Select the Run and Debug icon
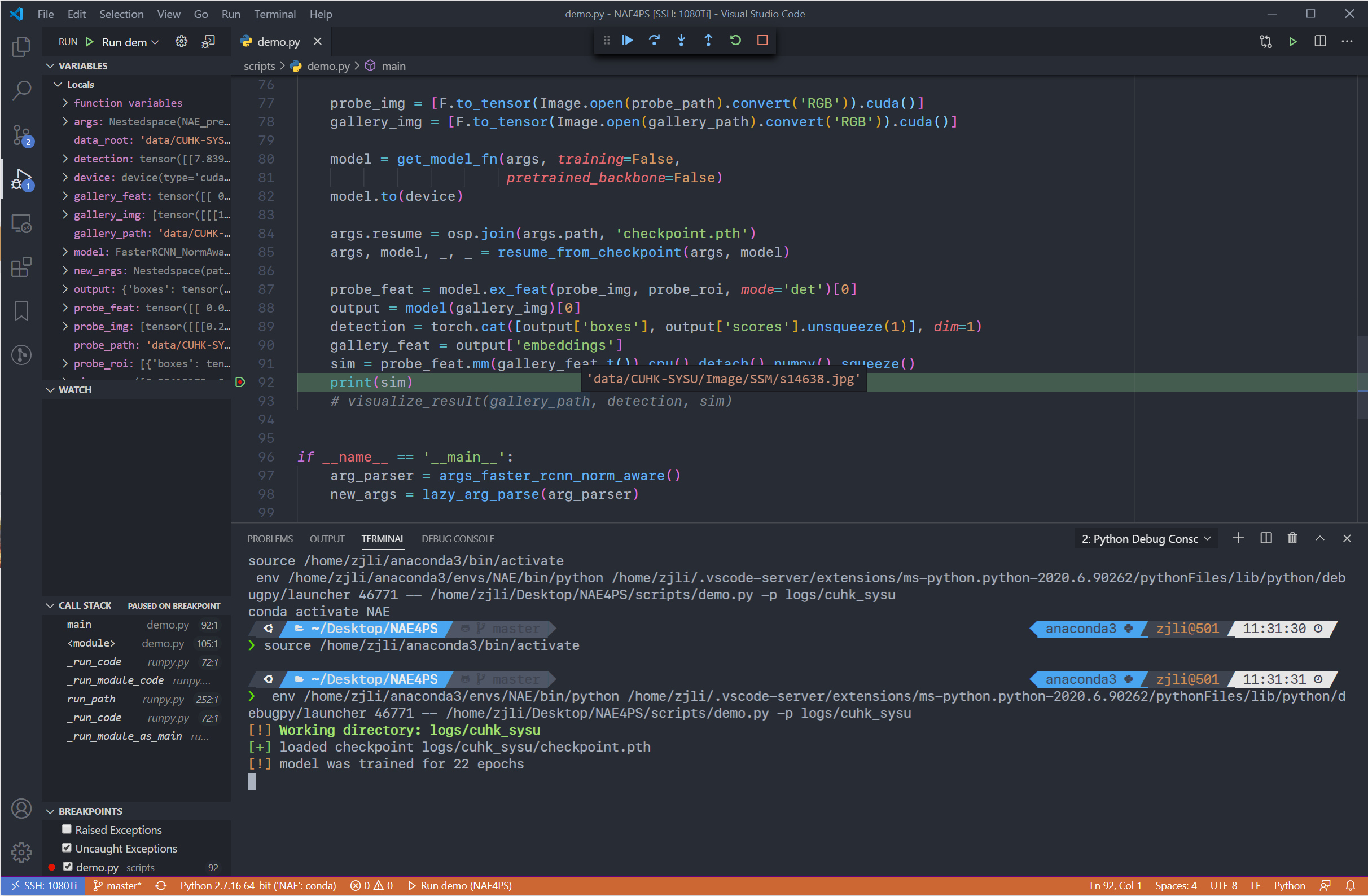This screenshot has width=1368, height=896. [x=21, y=179]
